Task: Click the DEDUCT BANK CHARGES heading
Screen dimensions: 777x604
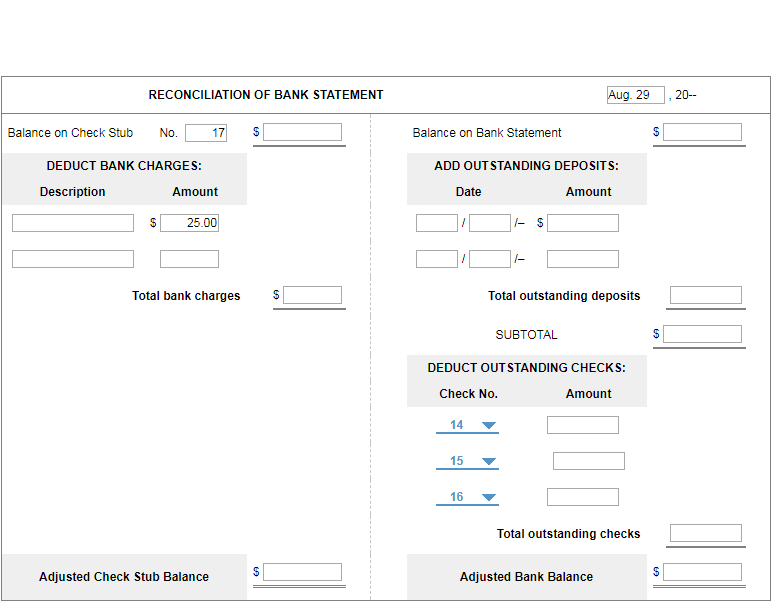Action: click(x=124, y=165)
